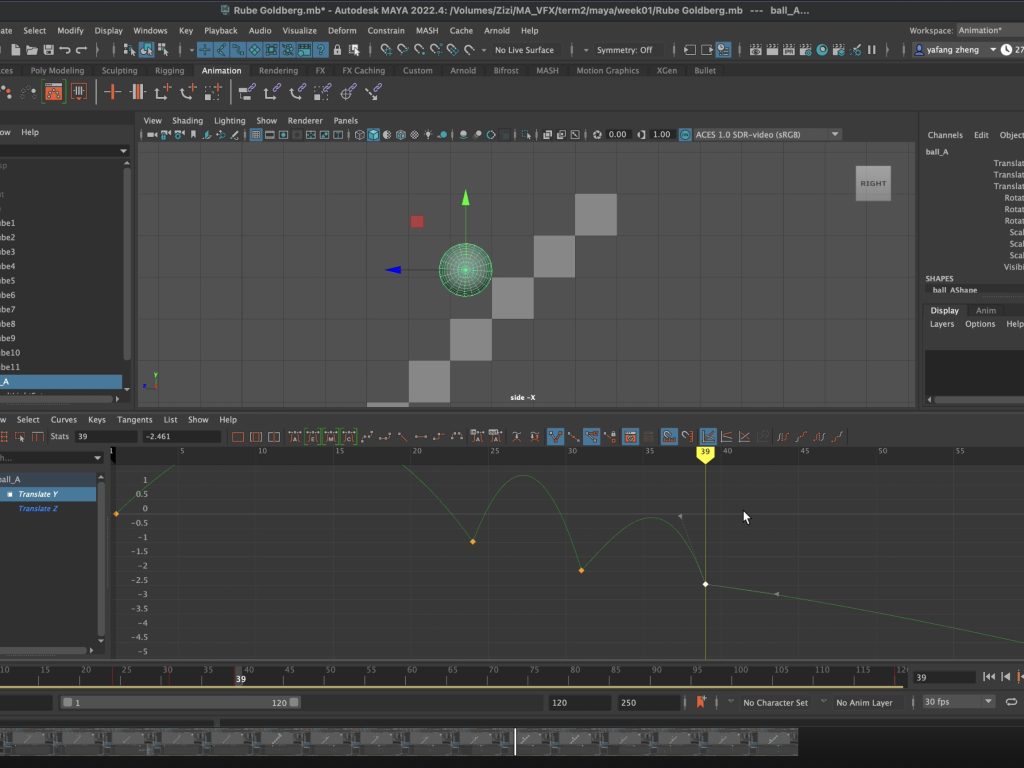Screen dimensions: 1024x768
Task: Click the No Character Set button
Action: coord(775,703)
